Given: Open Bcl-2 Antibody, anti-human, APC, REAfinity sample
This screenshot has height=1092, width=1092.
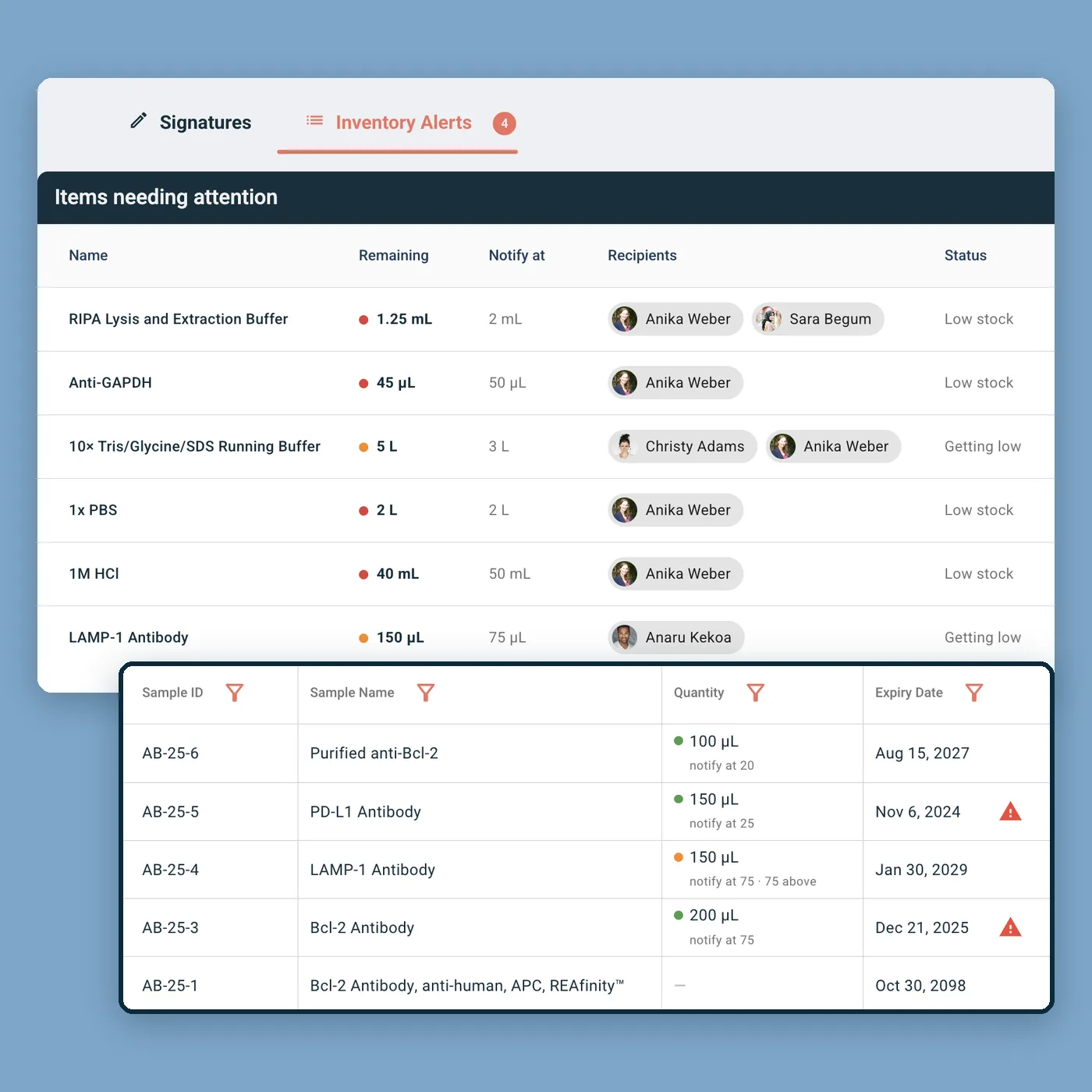Looking at the screenshot, I should point(466,986).
